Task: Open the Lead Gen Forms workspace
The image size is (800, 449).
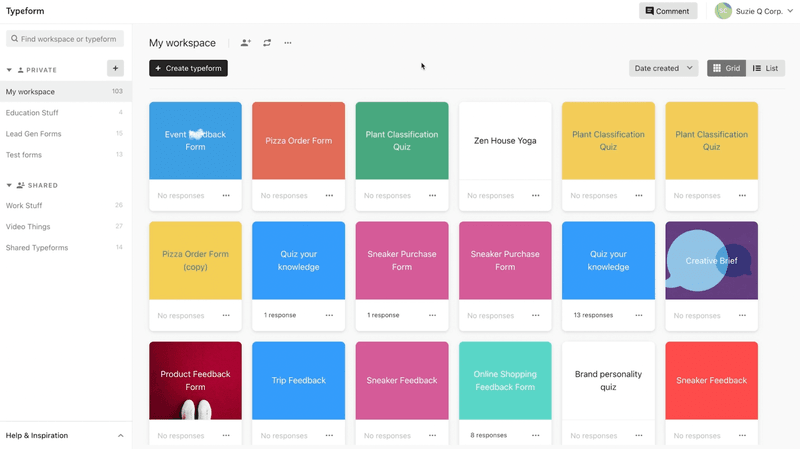Action: (x=66, y=134)
